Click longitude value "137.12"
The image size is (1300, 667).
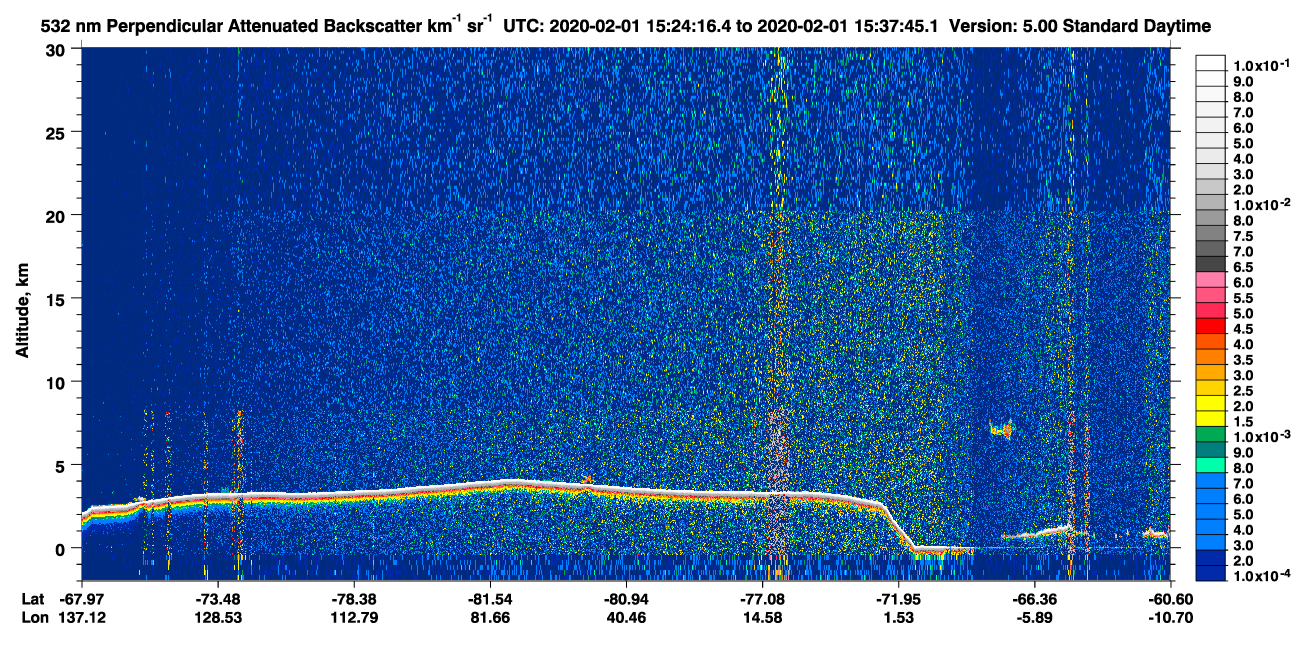pyautogui.click(x=83, y=617)
